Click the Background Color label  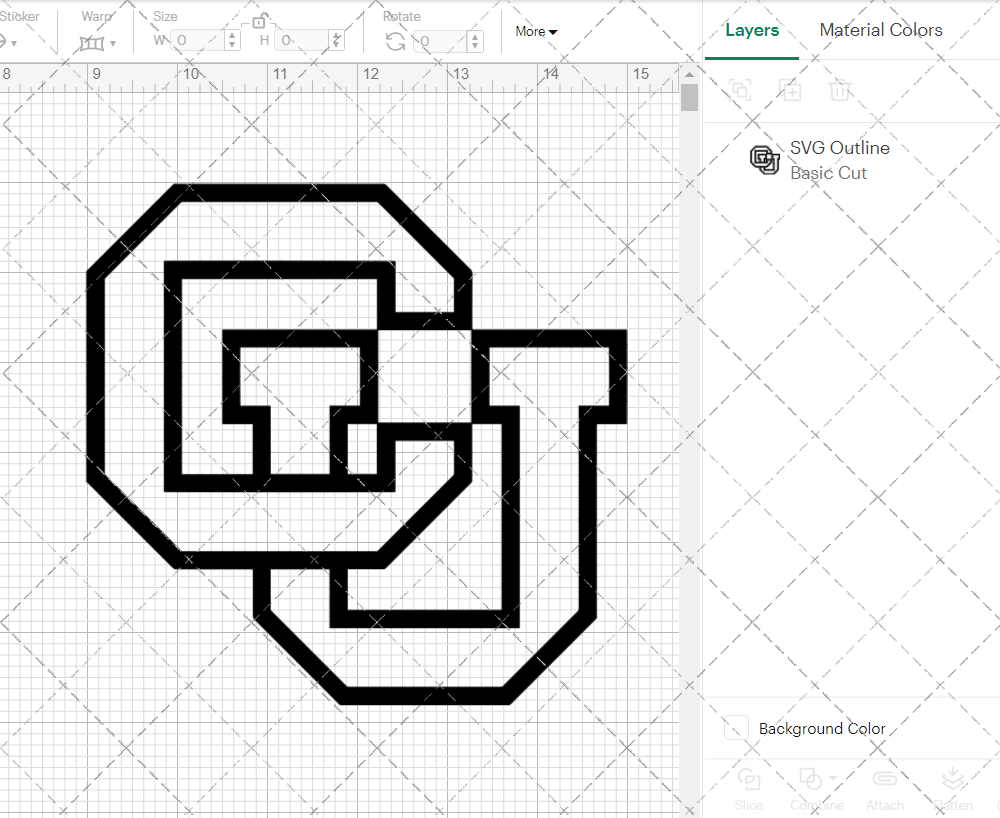pos(822,729)
